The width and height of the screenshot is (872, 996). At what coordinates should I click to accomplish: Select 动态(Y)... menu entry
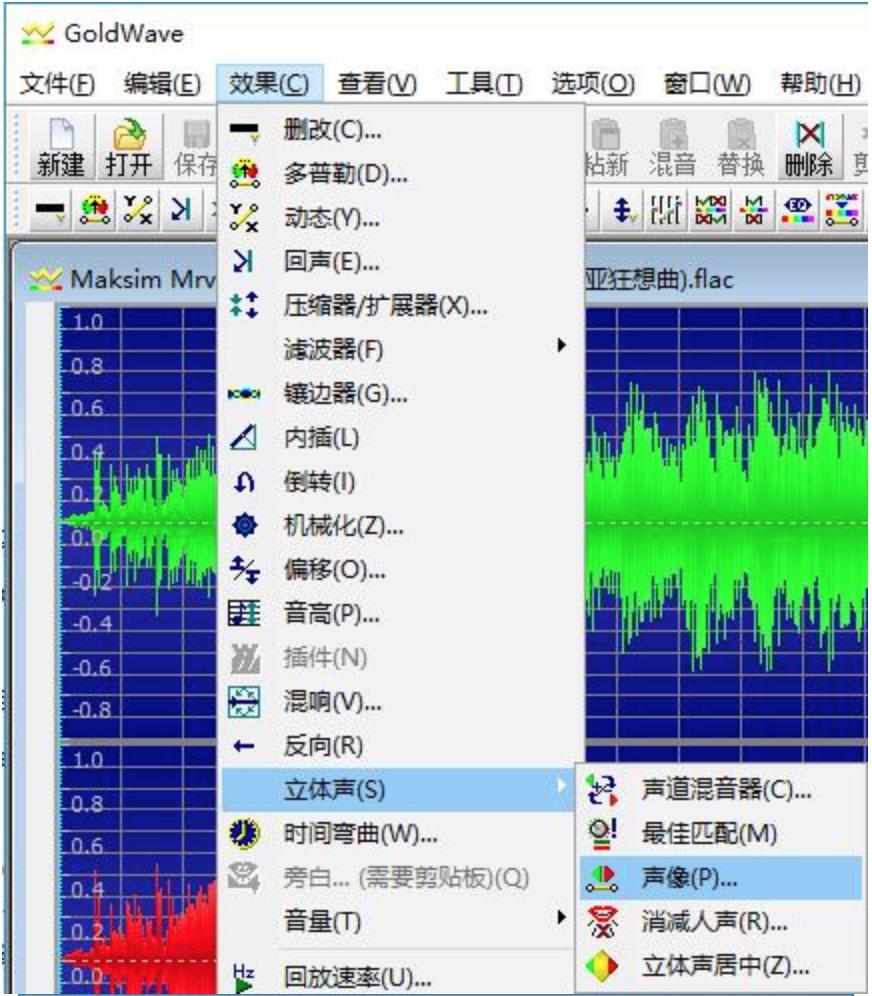coord(400,219)
